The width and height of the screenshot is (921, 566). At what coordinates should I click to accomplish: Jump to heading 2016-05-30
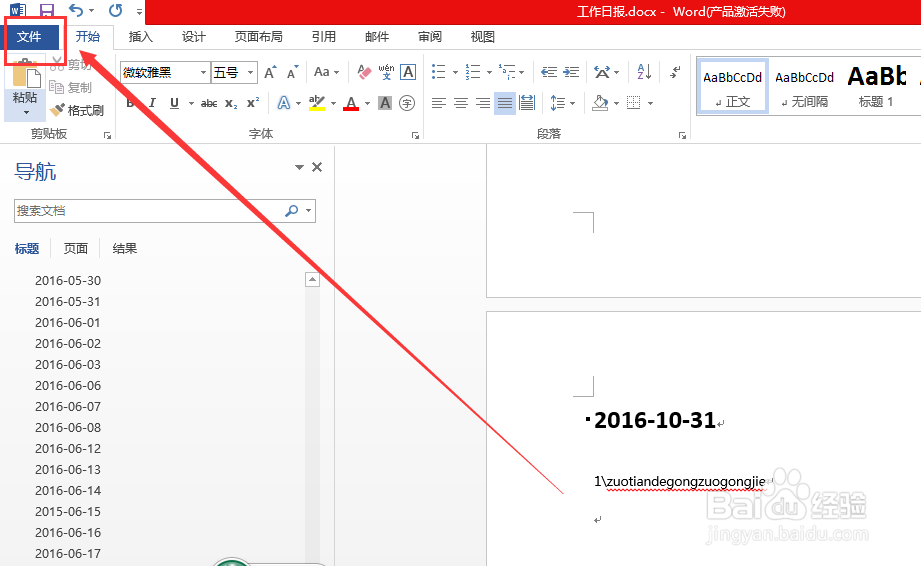pos(68,281)
